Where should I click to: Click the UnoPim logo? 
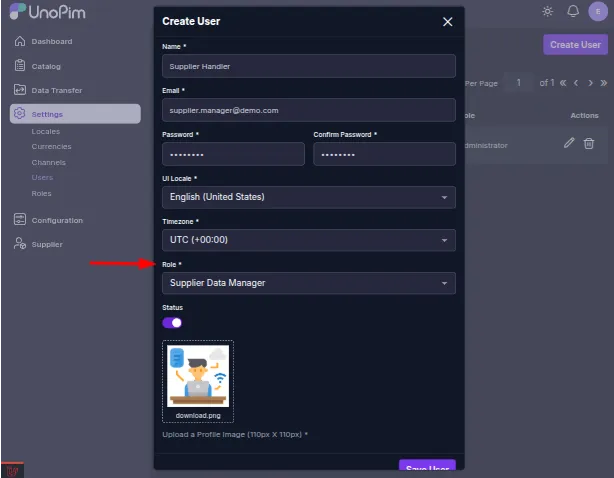click(x=47, y=12)
